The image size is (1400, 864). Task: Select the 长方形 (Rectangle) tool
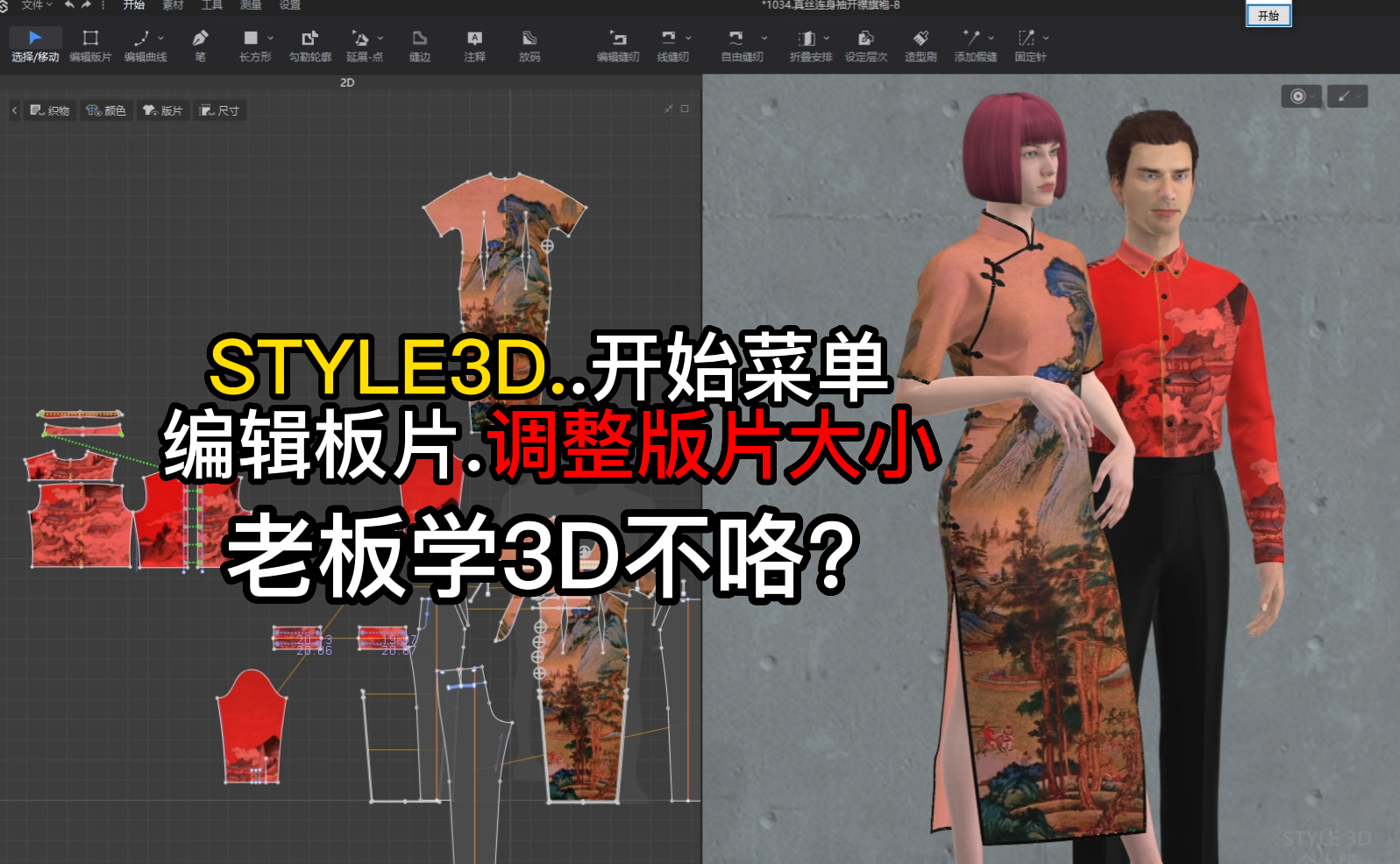(254, 46)
